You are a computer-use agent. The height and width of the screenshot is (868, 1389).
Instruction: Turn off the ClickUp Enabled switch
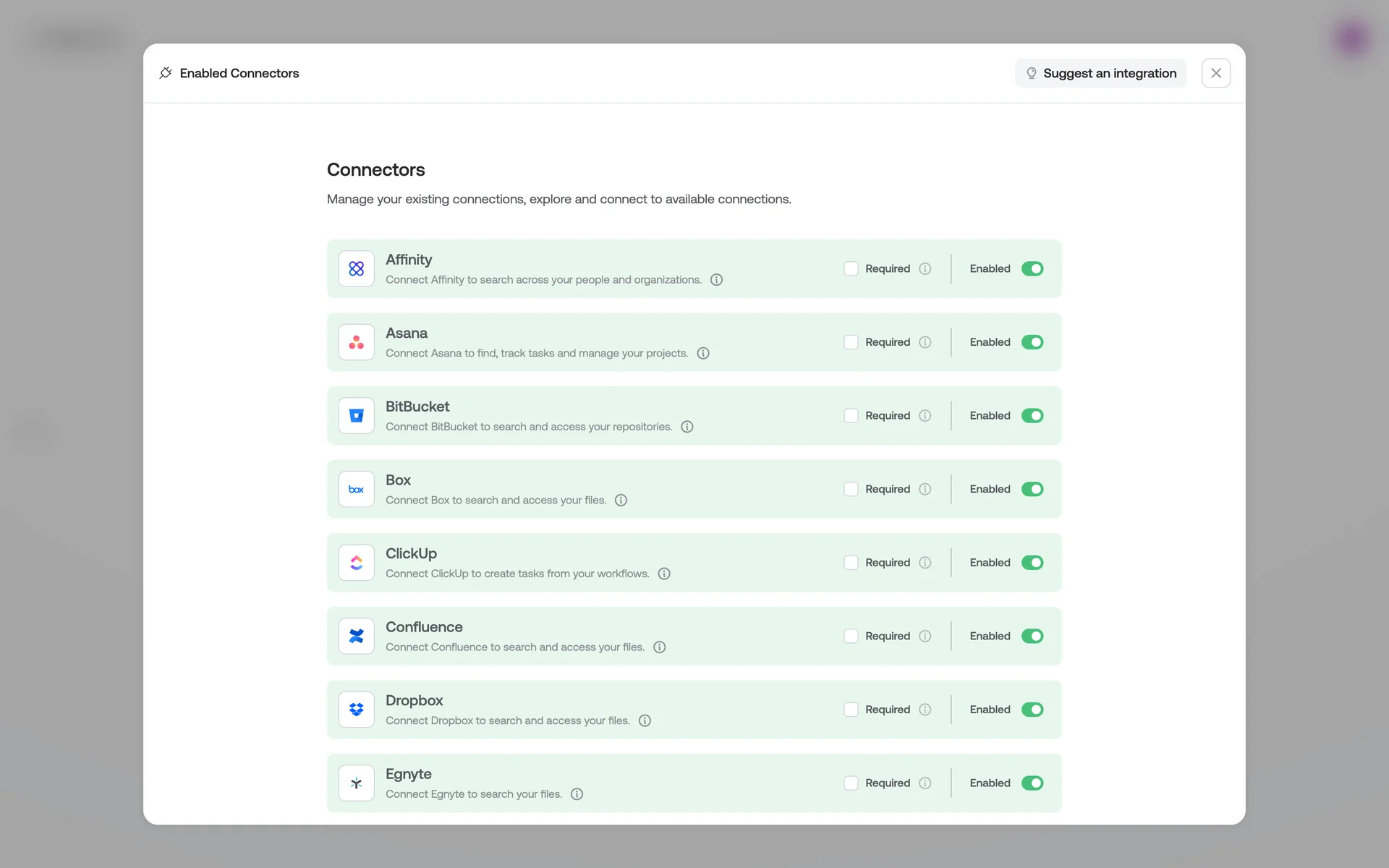pyautogui.click(x=1032, y=563)
